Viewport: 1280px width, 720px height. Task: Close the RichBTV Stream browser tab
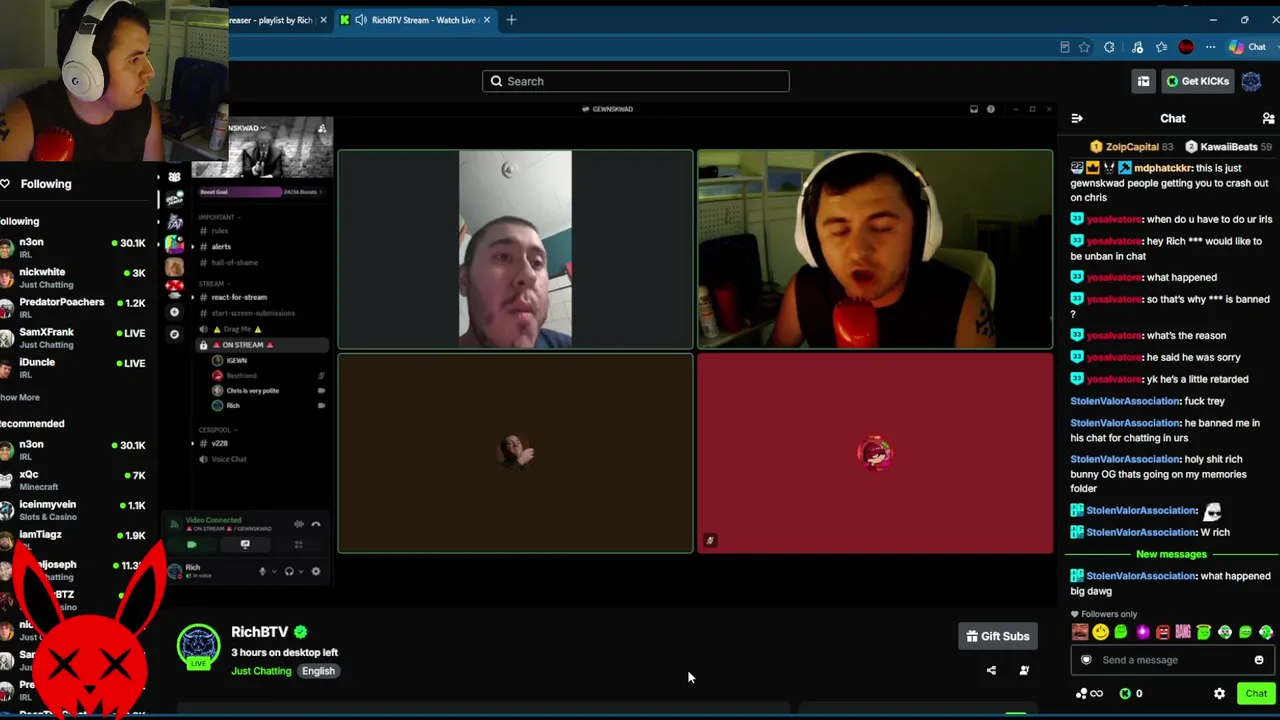(x=487, y=20)
